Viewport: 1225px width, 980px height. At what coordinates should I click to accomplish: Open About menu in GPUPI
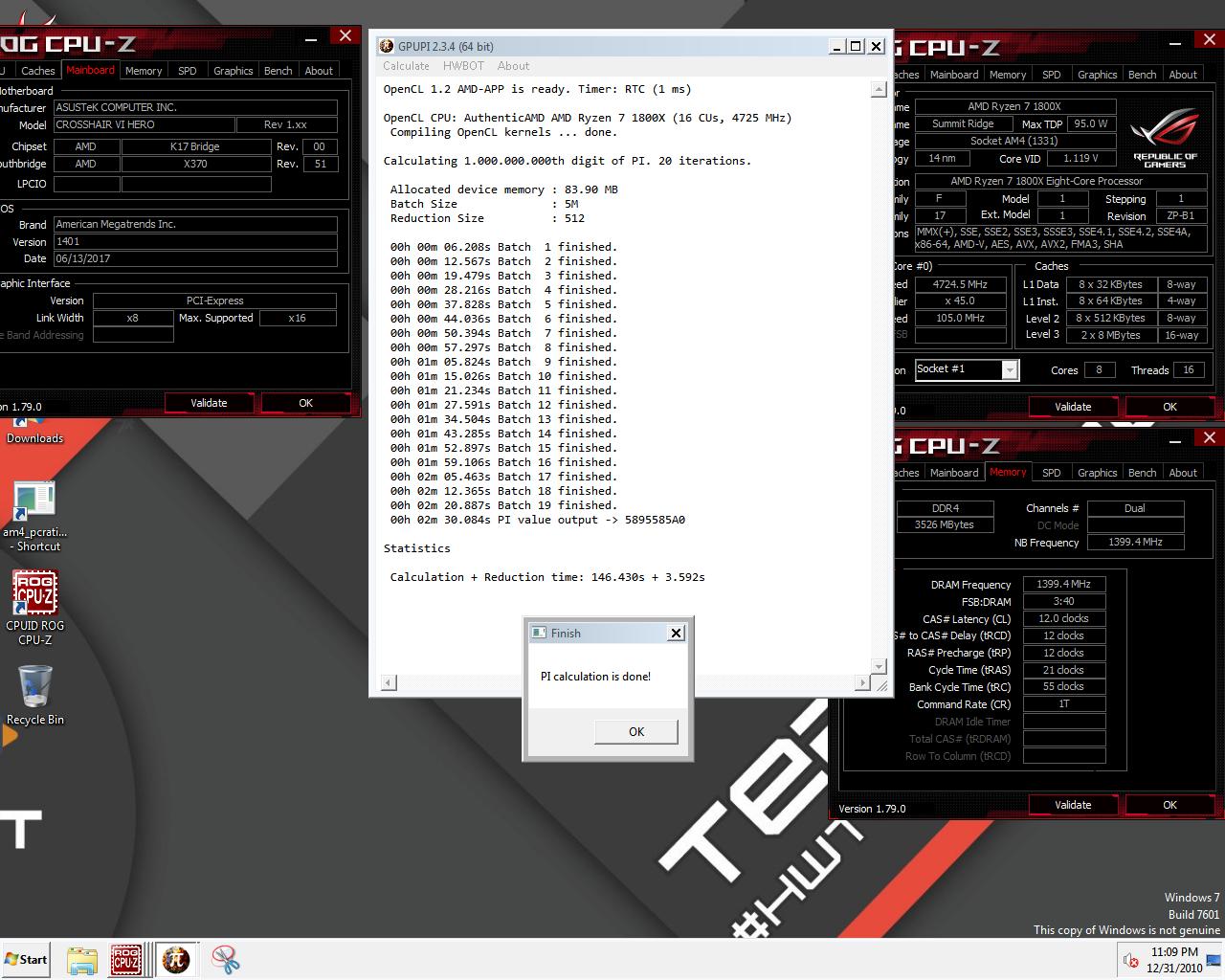pos(513,66)
